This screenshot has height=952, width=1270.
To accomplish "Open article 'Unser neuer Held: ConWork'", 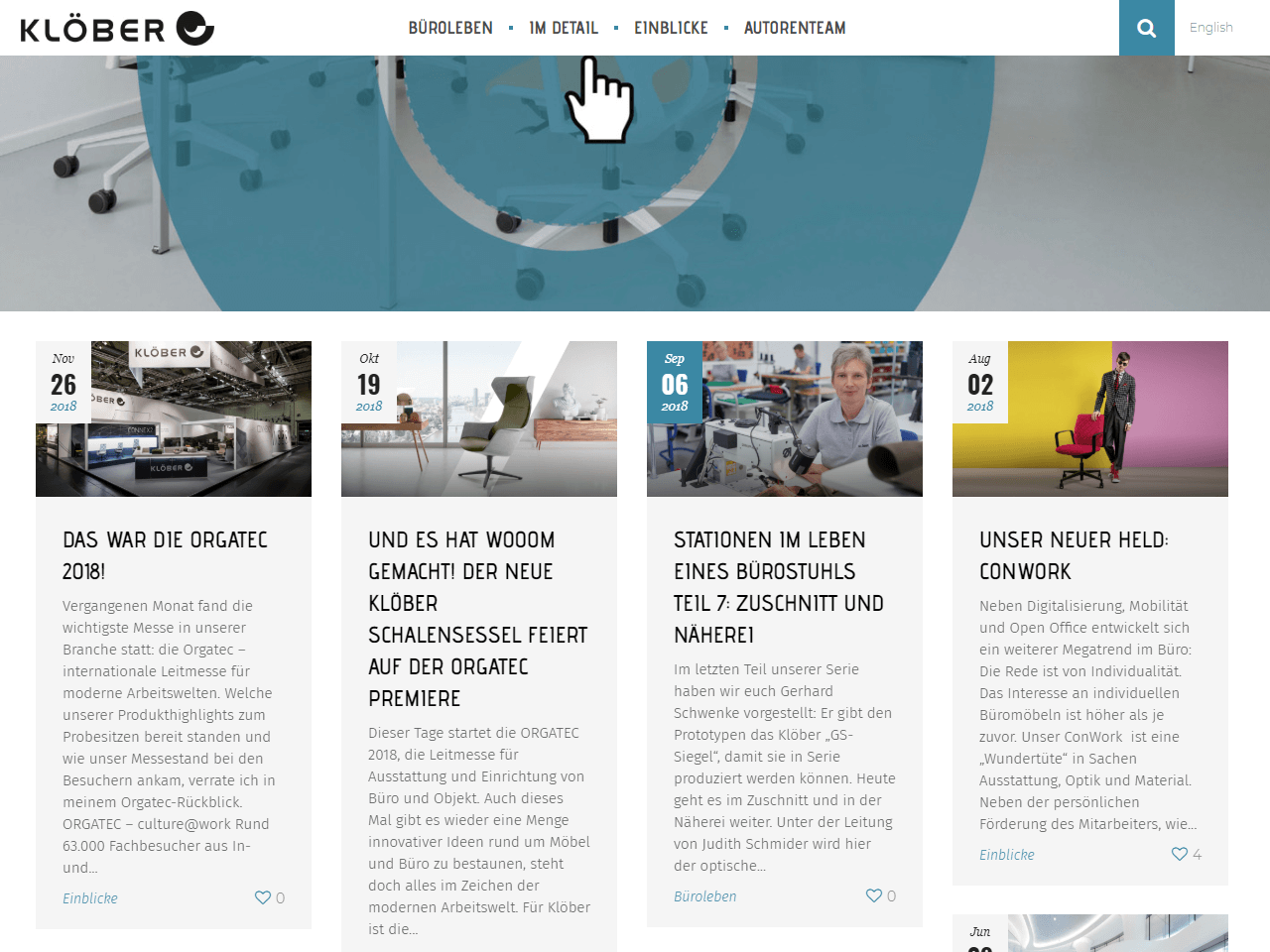I will click(1074, 555).
